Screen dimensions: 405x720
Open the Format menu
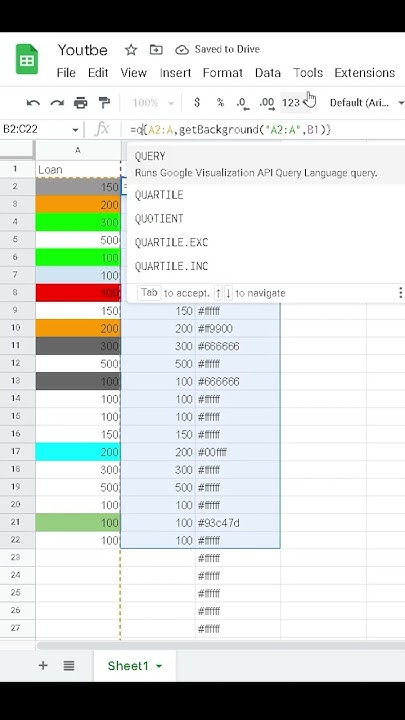[223, 73]
